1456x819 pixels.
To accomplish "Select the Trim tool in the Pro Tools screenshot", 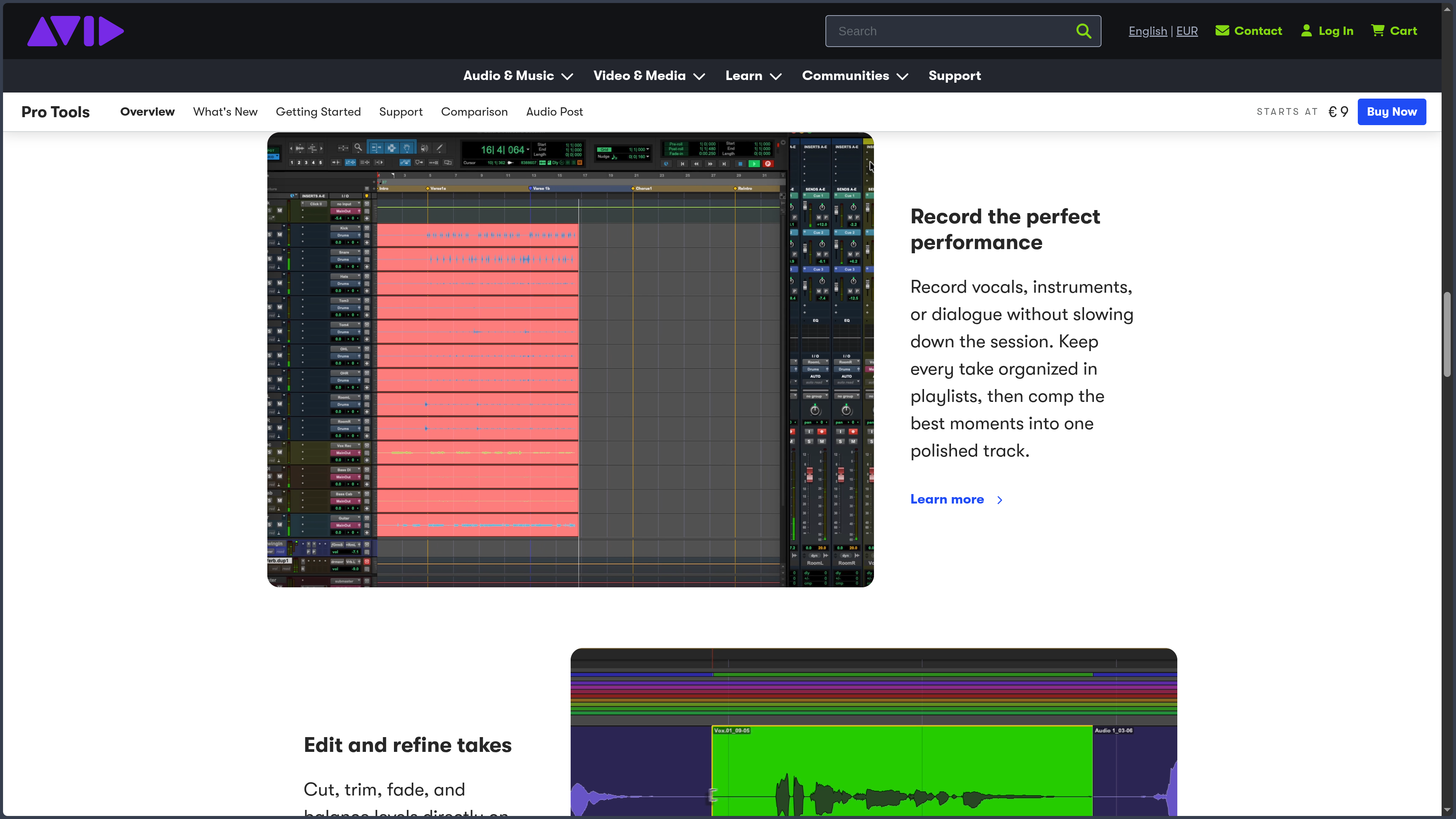I will pos(377,148).
